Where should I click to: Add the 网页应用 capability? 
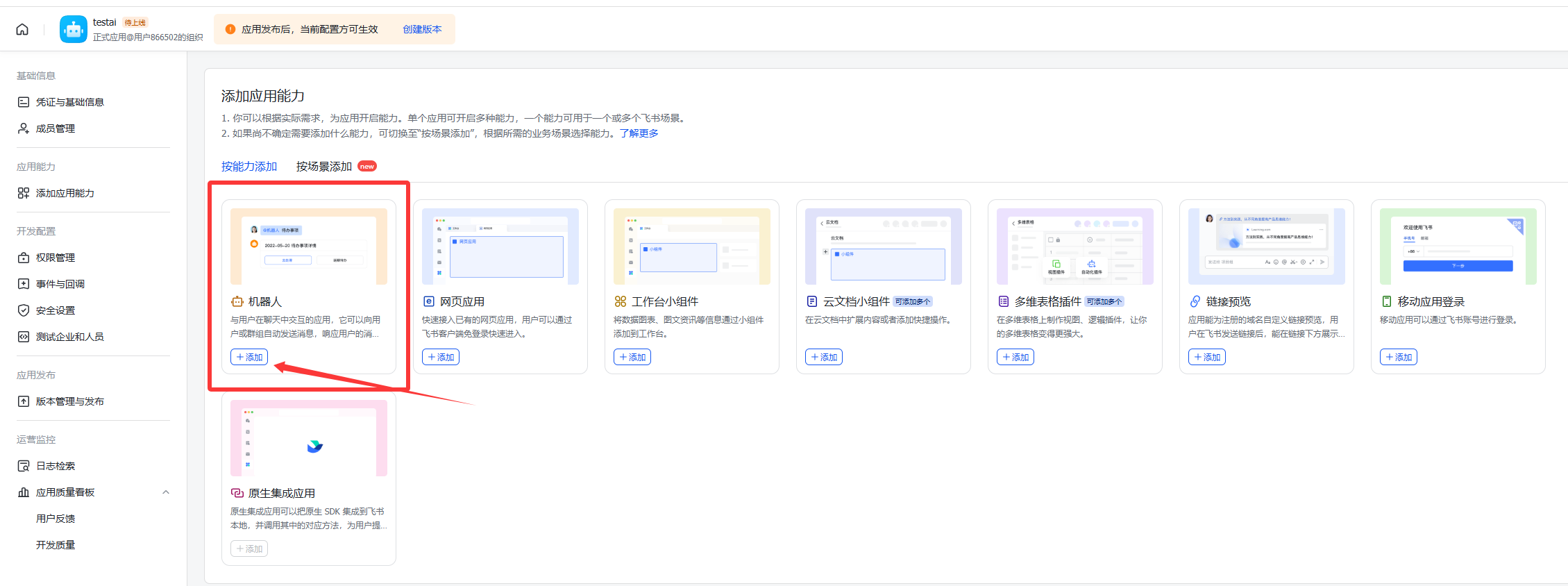pyautogui.click(x=441, y=357)
